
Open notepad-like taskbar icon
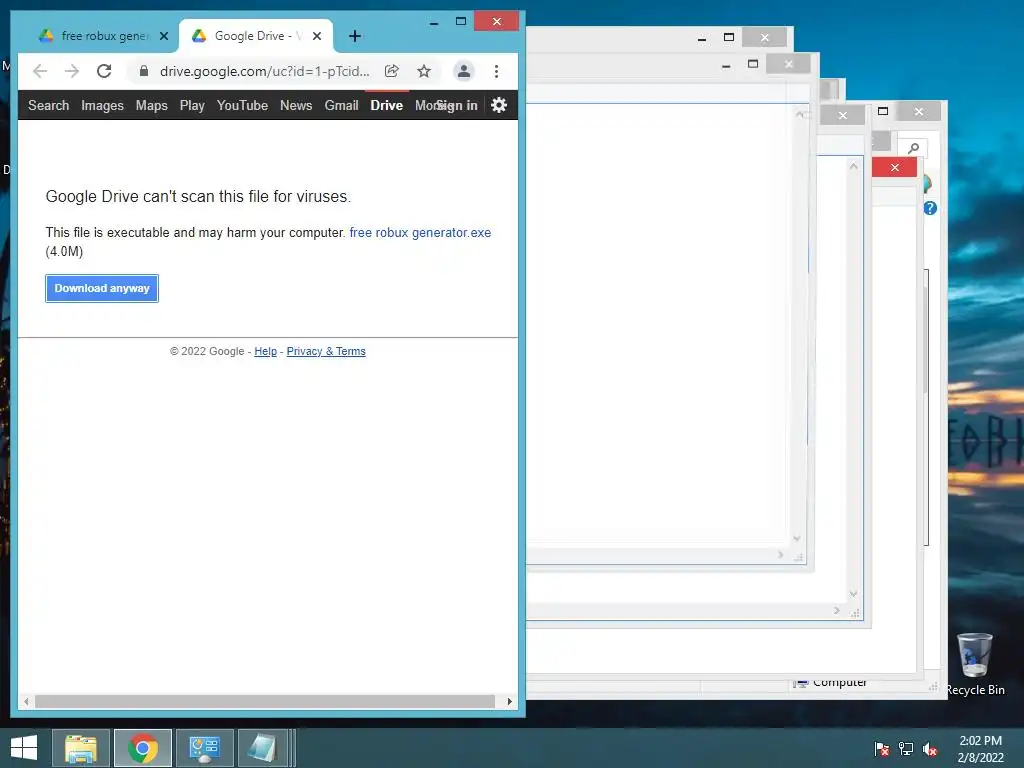point(263,748)
